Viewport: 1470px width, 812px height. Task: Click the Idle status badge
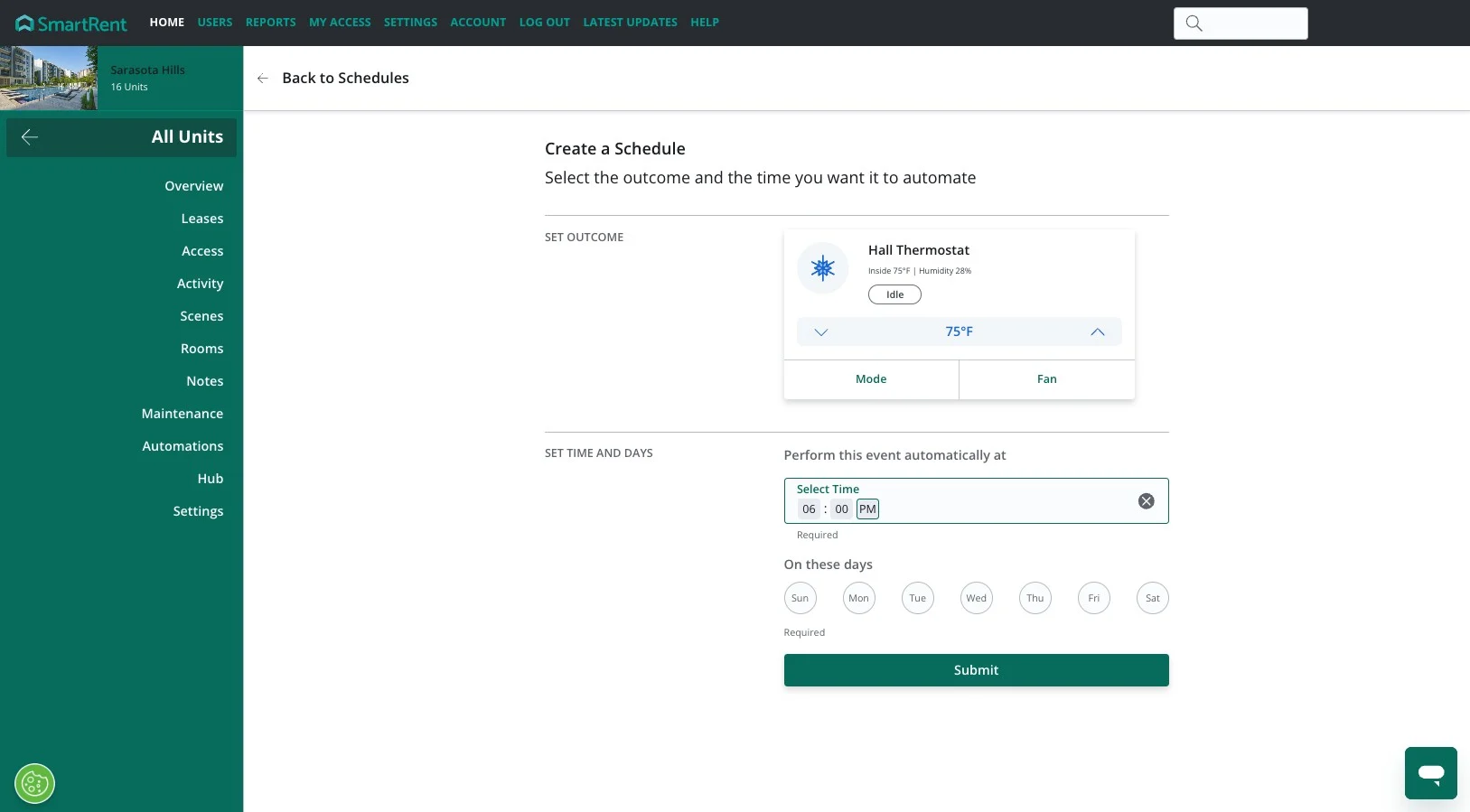coord(894,294)
